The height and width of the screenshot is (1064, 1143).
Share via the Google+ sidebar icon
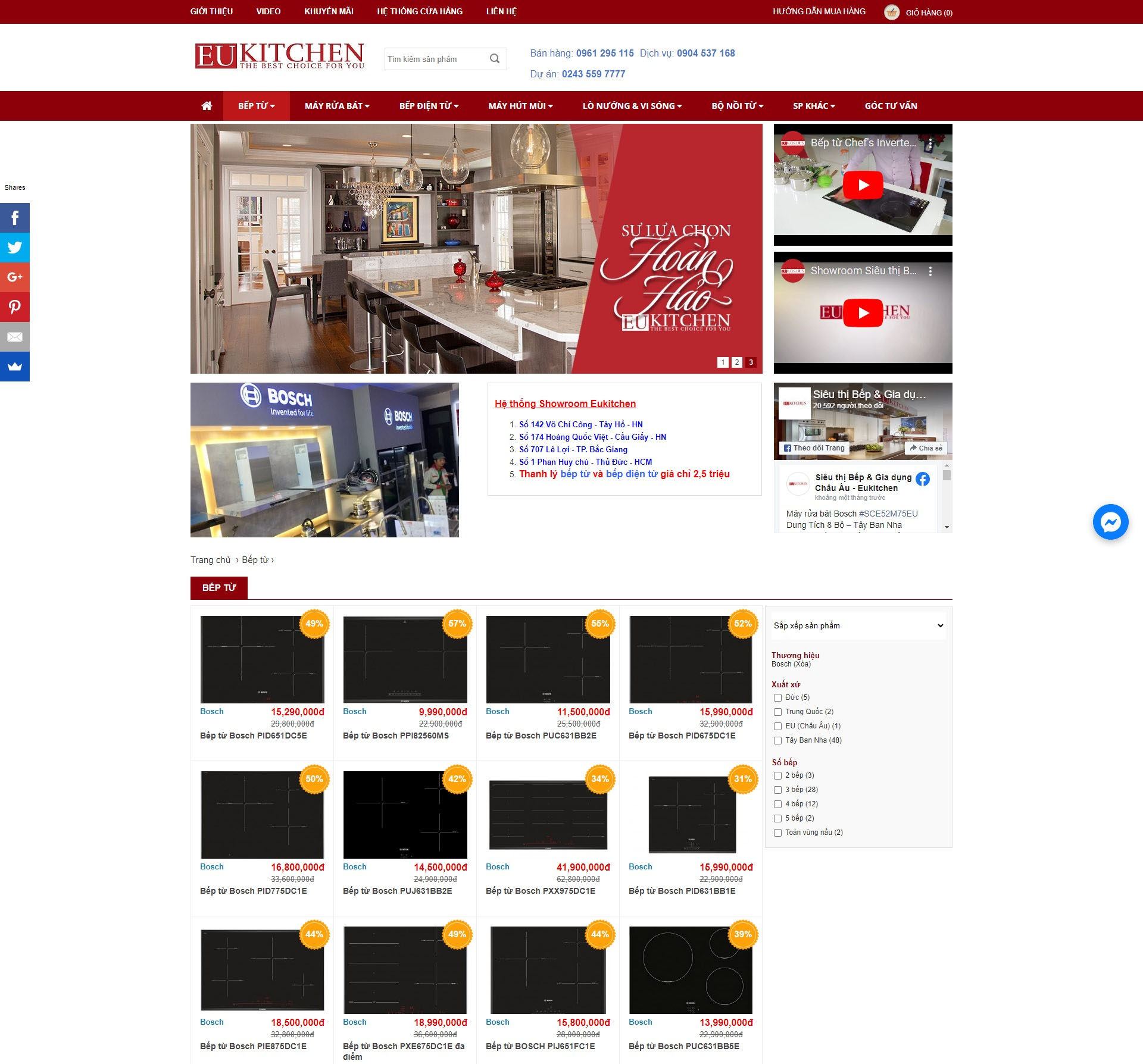14,277
